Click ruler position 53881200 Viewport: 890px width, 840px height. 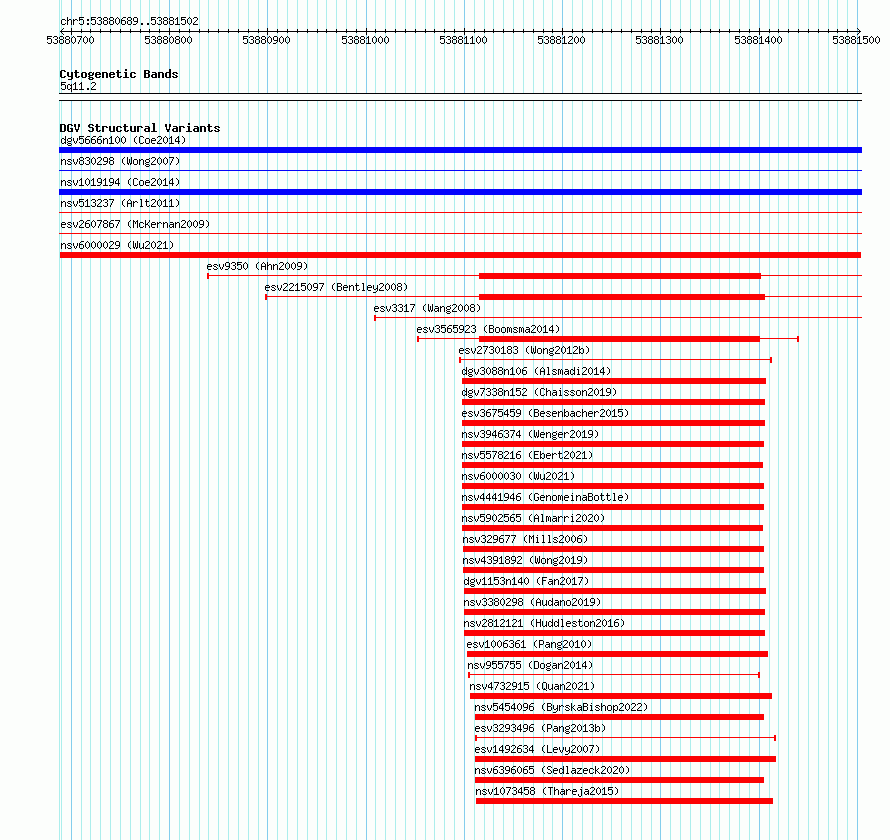562,40
